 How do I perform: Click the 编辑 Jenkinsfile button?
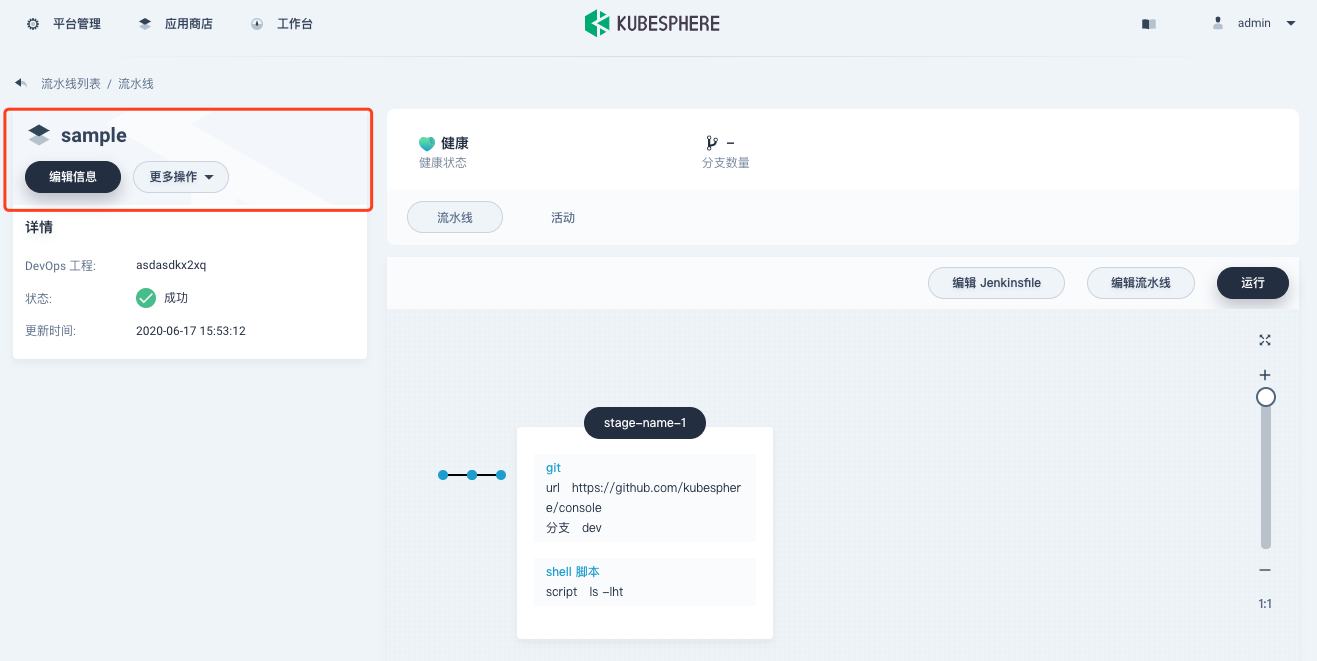(x=996, y=283)
